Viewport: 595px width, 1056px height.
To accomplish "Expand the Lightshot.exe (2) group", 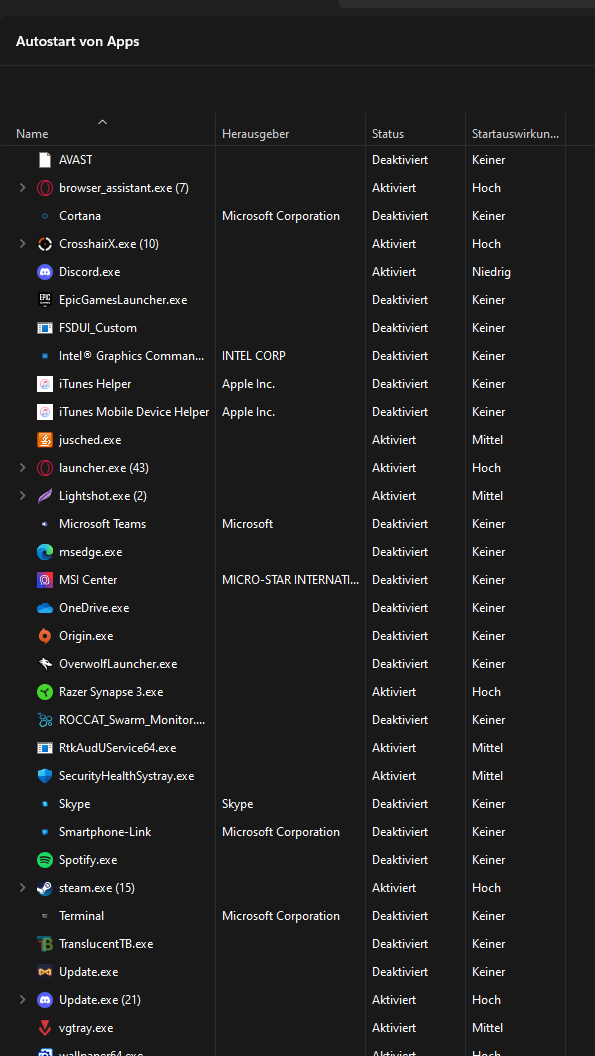I will pos(23,496).
